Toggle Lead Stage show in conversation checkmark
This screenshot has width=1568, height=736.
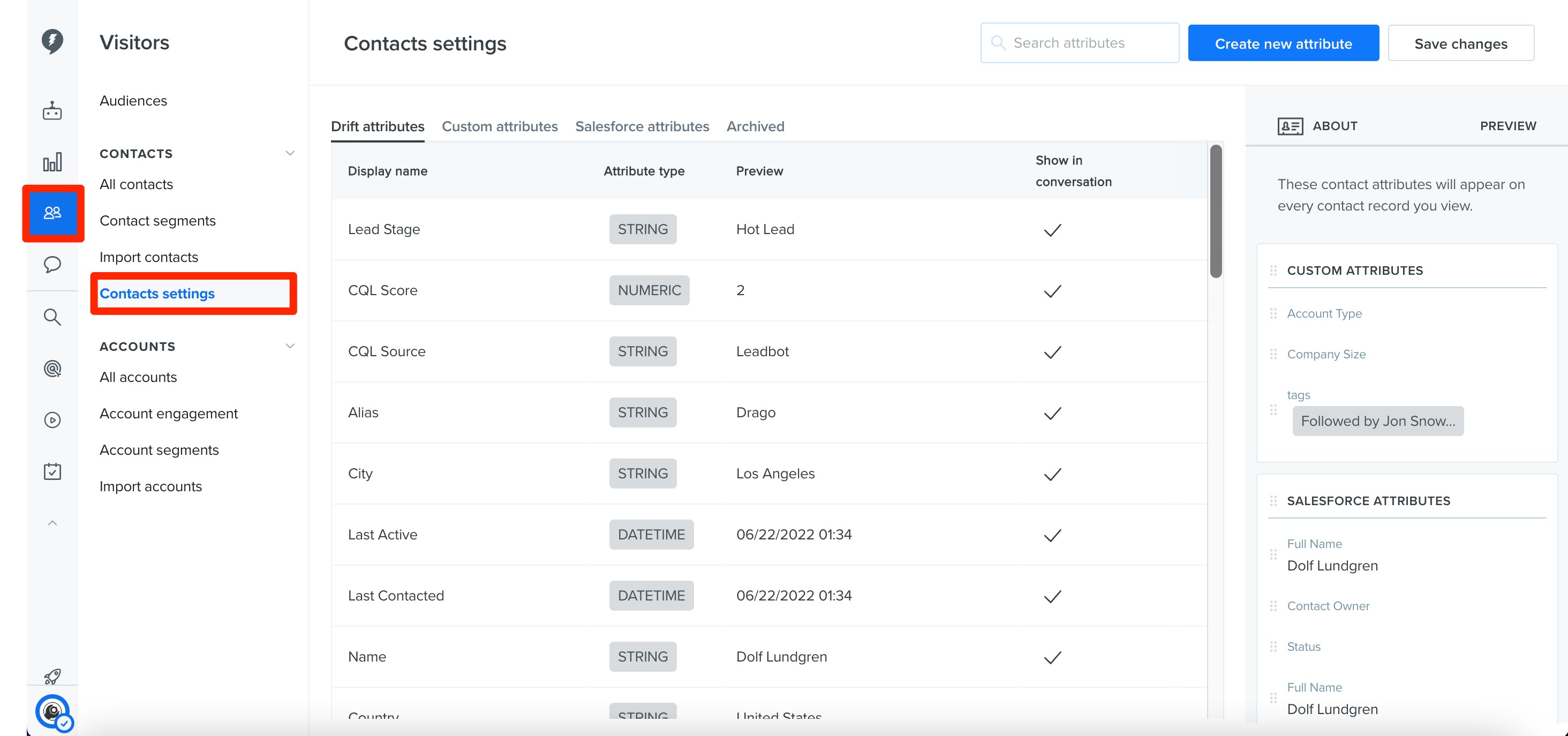tap(1052, 230)
